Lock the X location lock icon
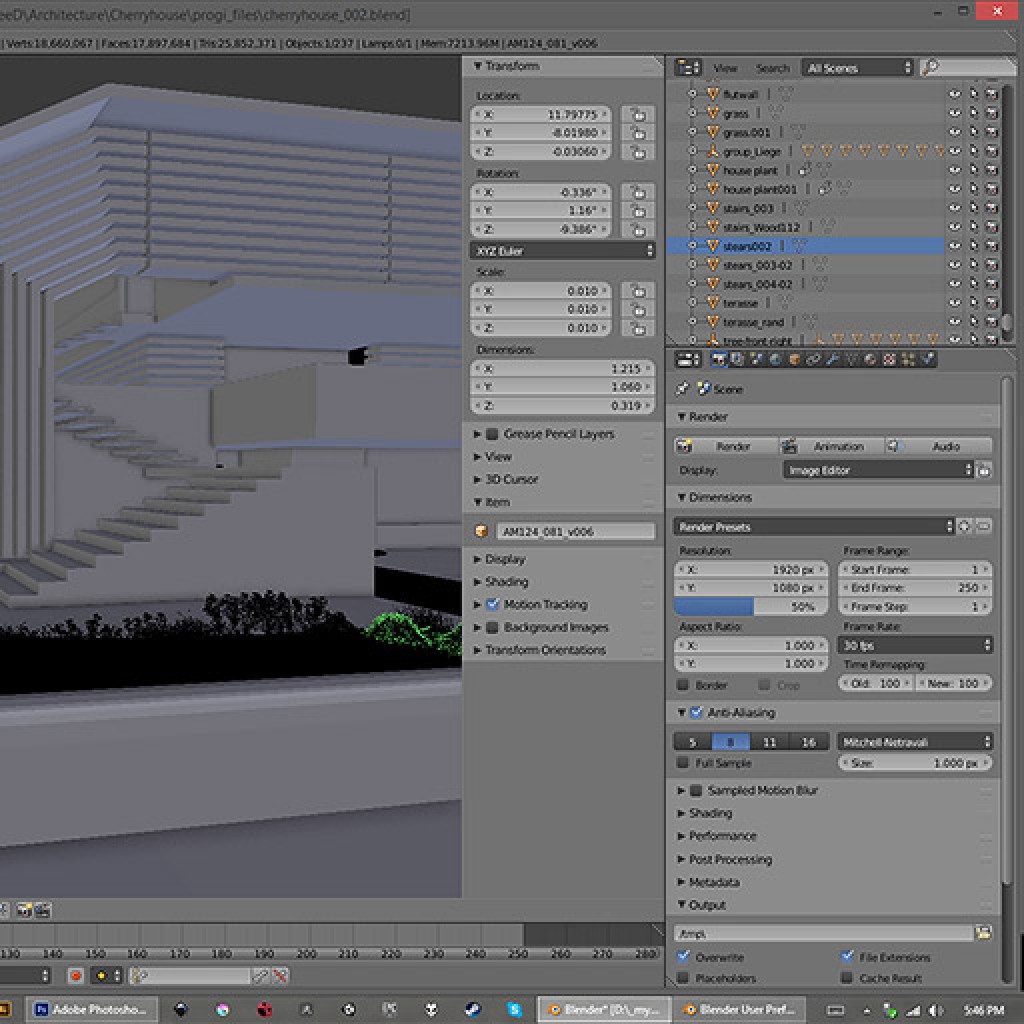 (x=637, y=115)
